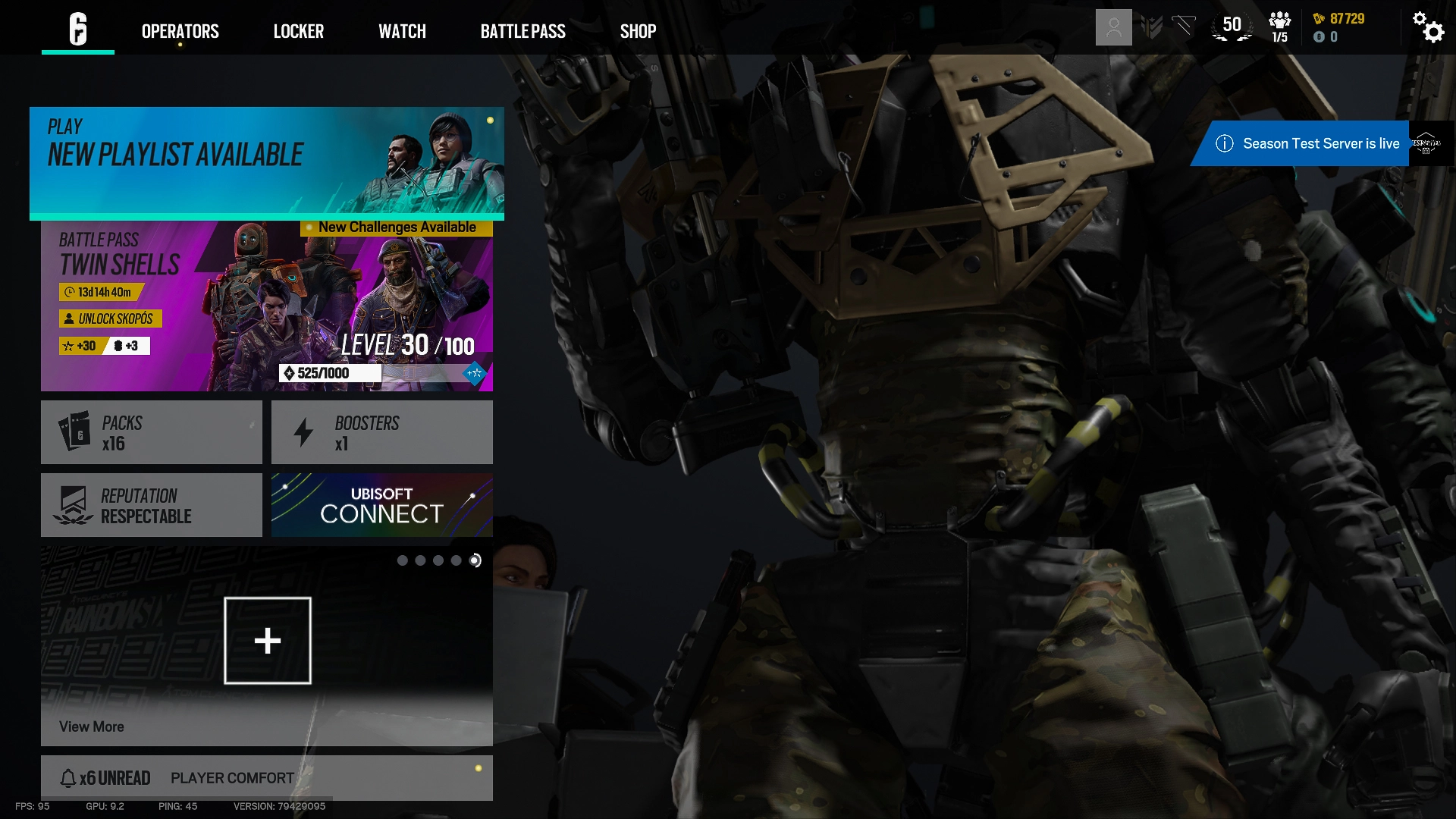The width and height of the screenshot is (1456, 819).
Task: Click the clearance level 50 laurel
Action: [x=1232, y=27]
